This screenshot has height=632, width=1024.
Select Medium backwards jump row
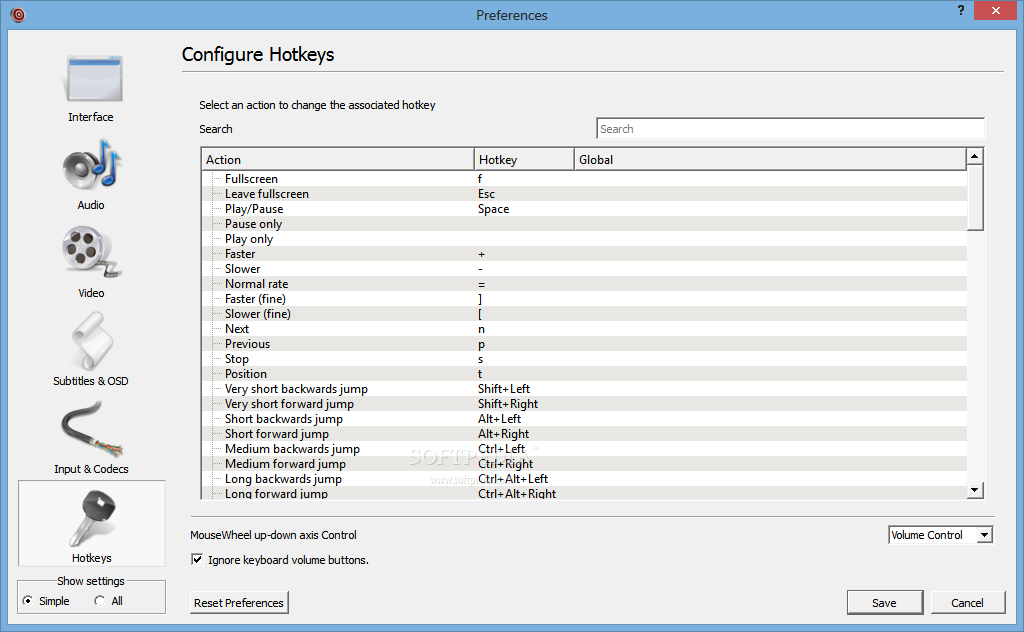coord(584,449)
